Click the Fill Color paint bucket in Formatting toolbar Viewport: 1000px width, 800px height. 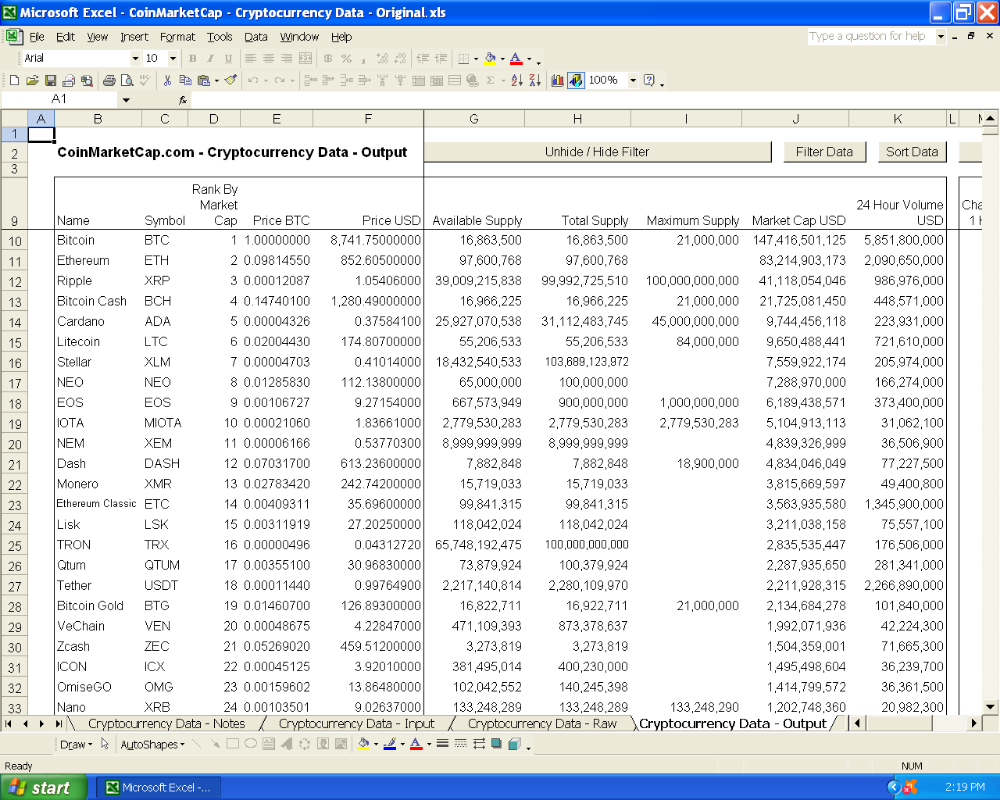click(x=490, y=59)
